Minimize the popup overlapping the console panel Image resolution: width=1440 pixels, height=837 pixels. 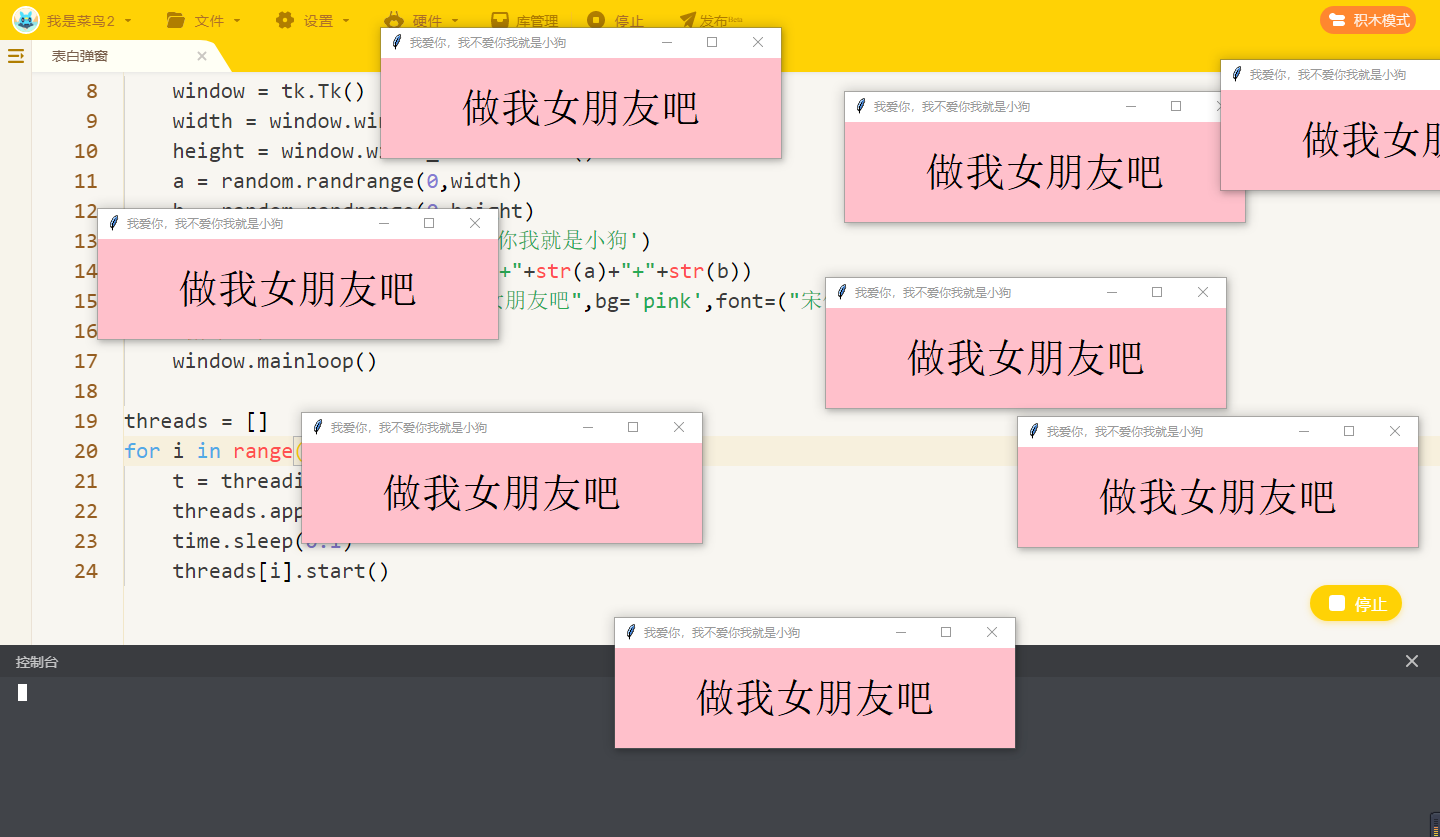[901, 632]
